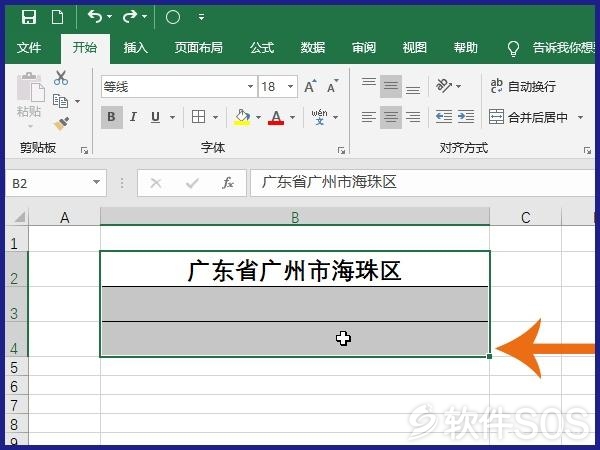This screenshot has height=450, width=600.
Task: Click the wén phonetic guide icon
Action: 319,117
